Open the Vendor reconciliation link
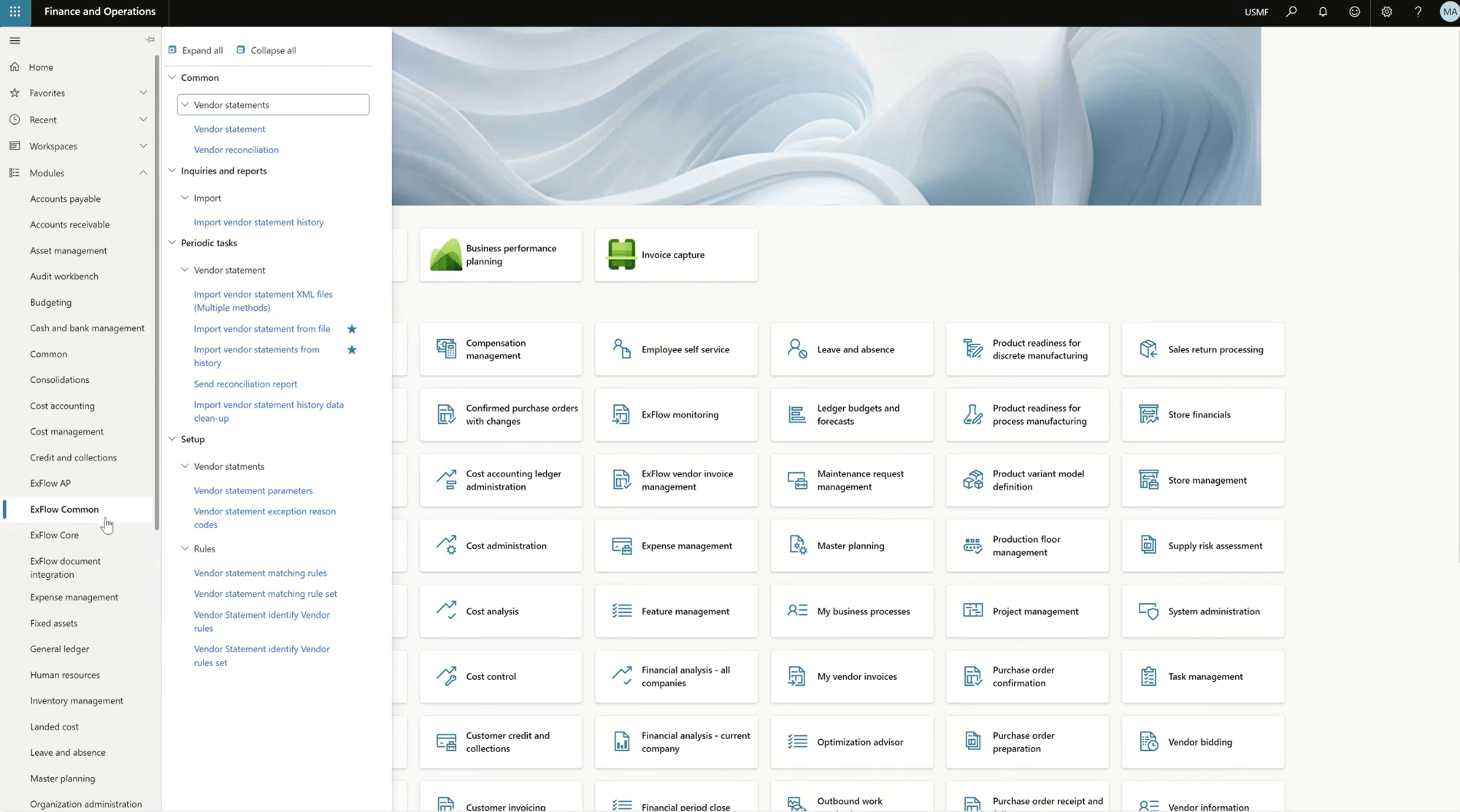The width and height of the screenshot is (1460, 812). click(236, 150)
